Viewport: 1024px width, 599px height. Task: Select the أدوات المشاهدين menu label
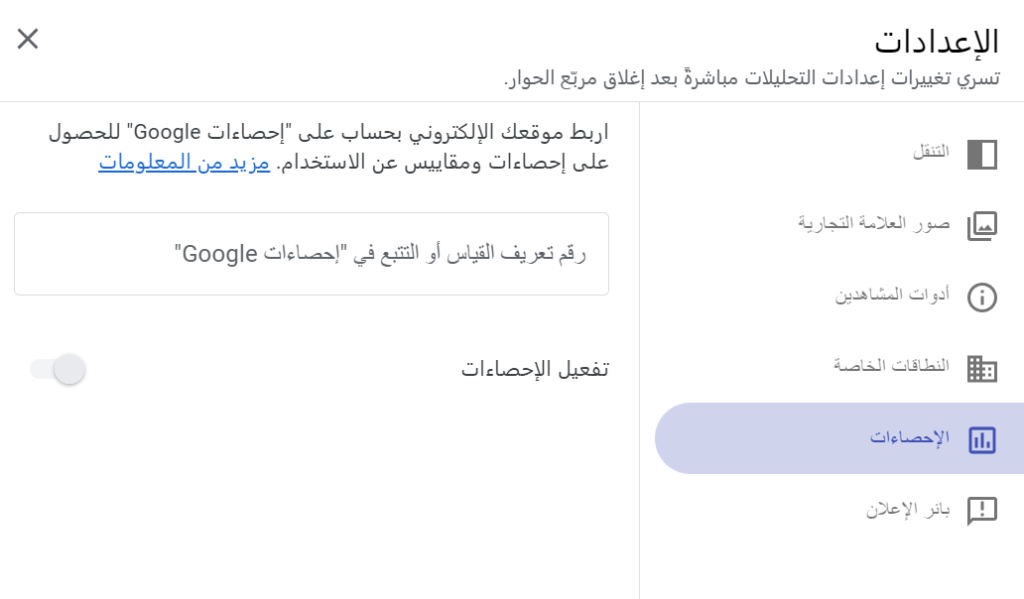point(893,295)
